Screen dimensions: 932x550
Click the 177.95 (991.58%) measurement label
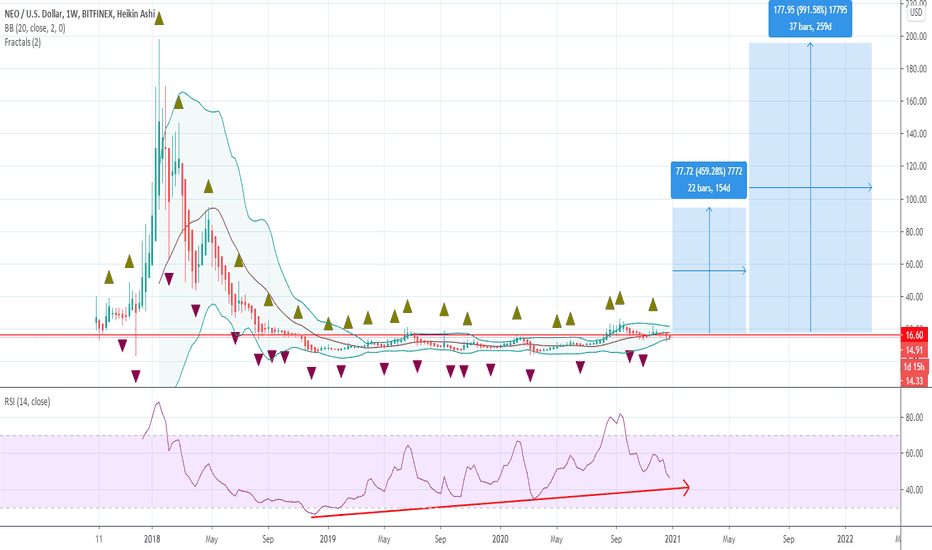[810, 18]
